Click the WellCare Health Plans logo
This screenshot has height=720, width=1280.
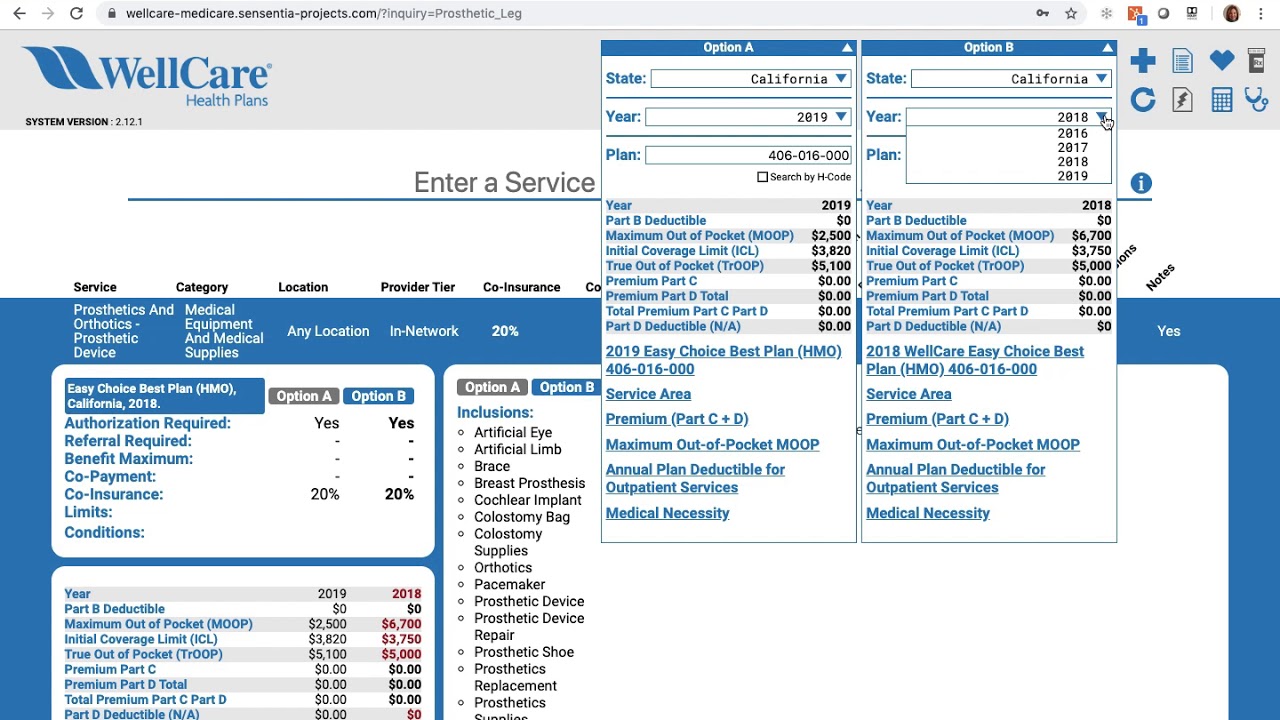pos(147,76)
